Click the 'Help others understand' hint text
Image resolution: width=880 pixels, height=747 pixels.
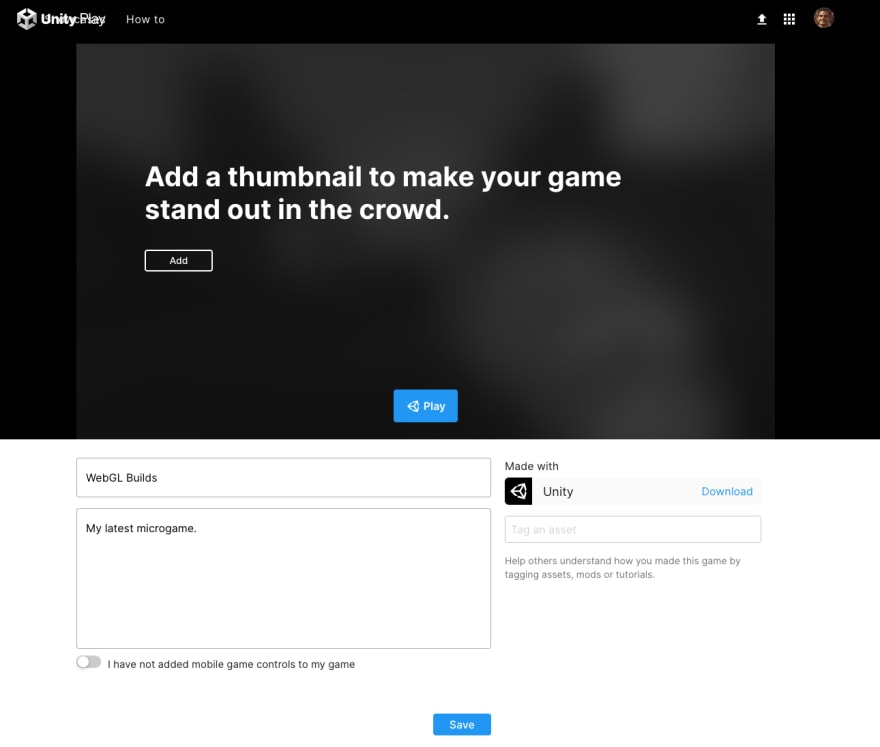point(622,567)
